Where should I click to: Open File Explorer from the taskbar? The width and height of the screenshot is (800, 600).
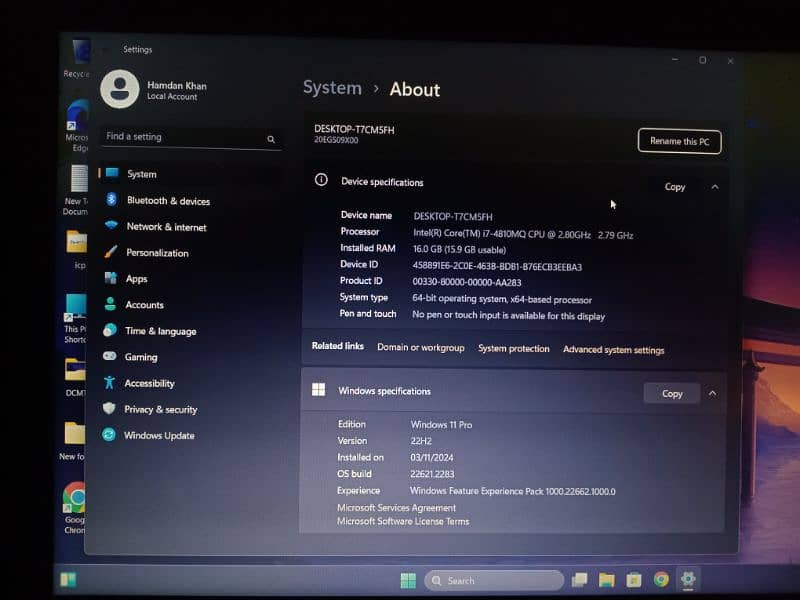click(x=606, y=580)
